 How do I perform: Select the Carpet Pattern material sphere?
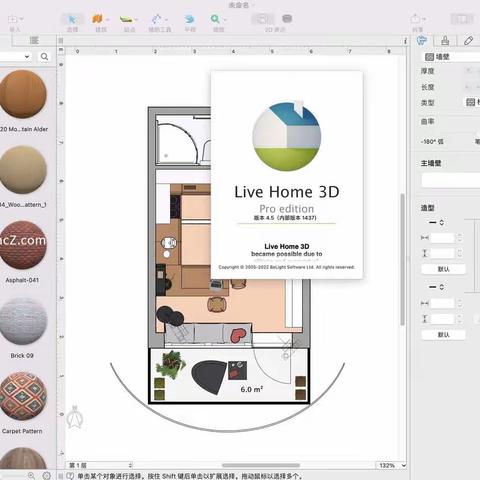(x=23, y=396)
